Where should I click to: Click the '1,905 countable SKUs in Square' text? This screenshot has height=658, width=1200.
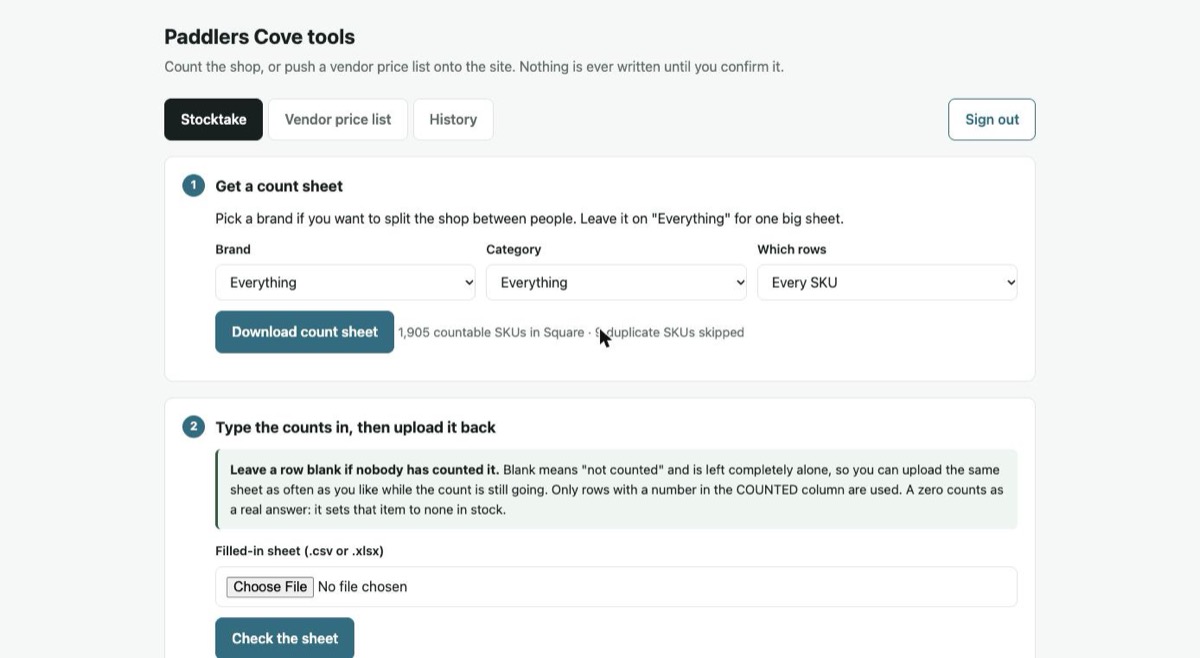491,332
